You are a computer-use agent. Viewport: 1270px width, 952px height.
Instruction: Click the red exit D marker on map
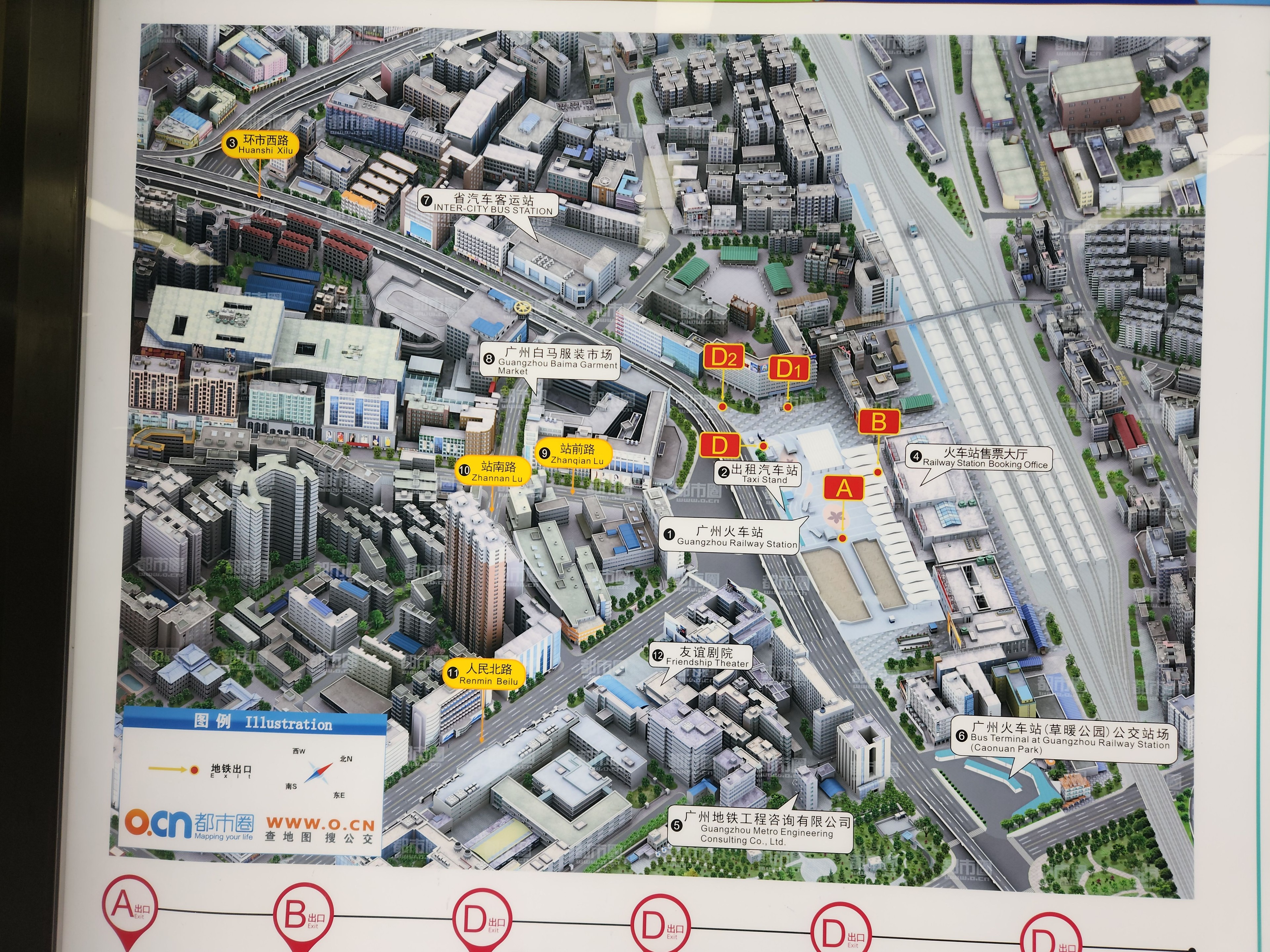coord(719,445)
